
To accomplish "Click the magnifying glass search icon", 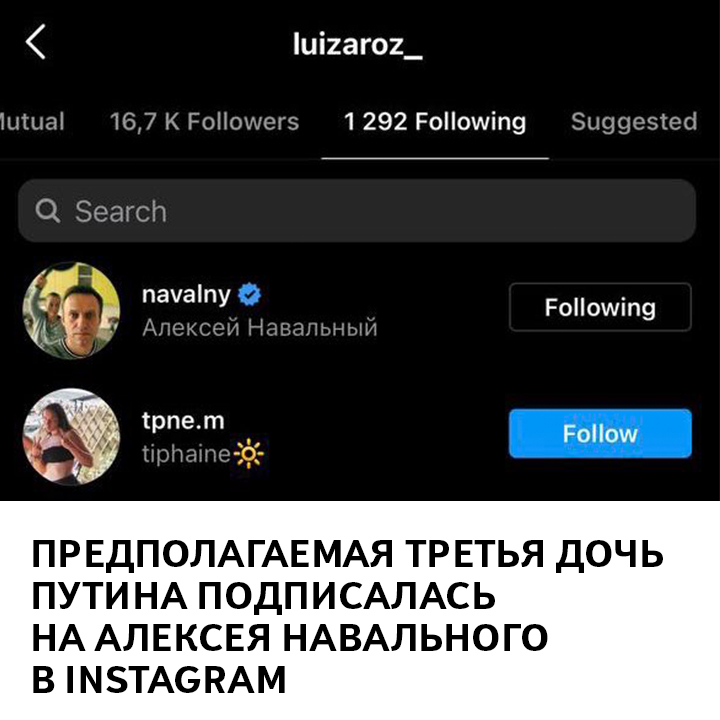I will point(48,211).
